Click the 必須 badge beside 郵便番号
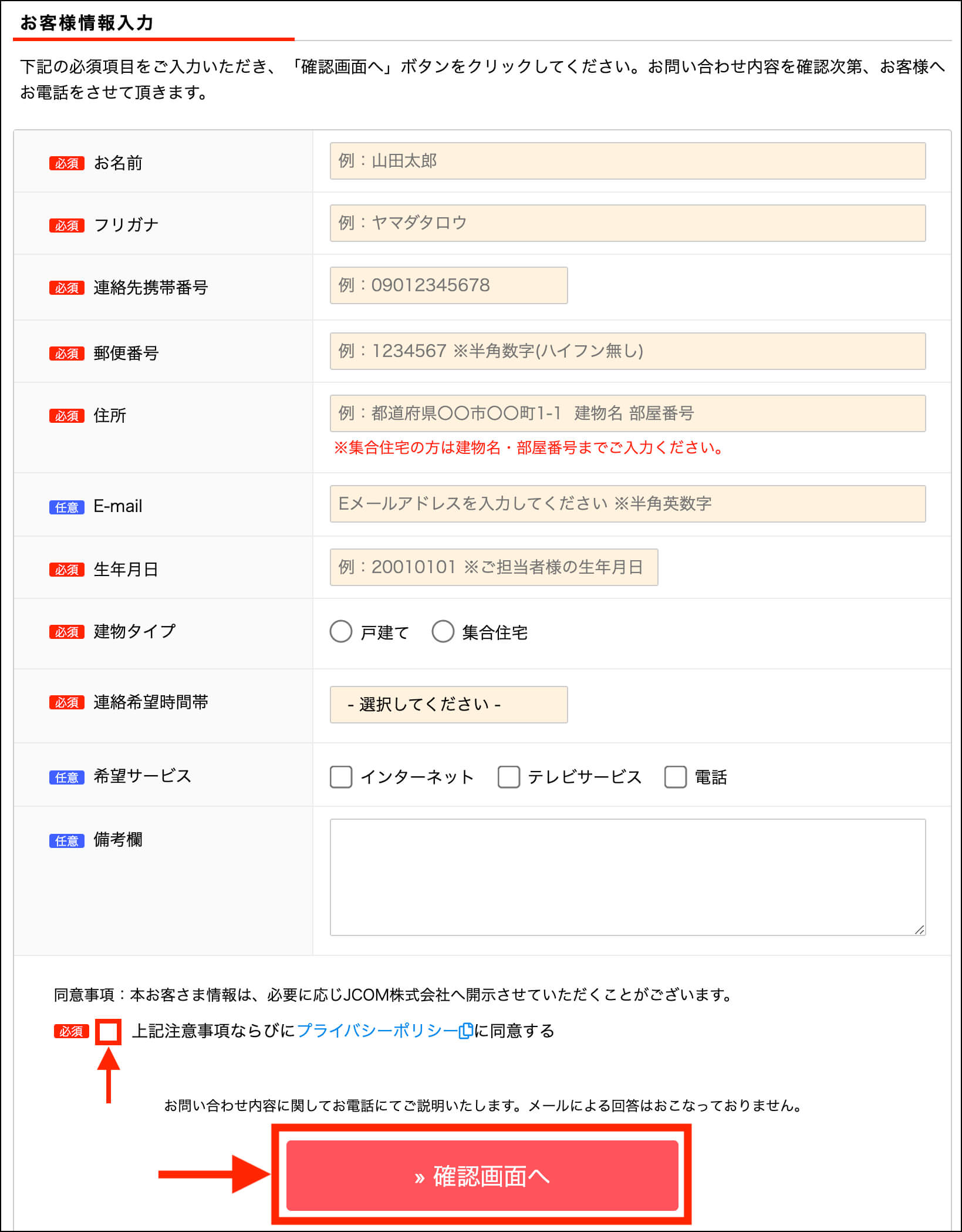 coord(67,354)
